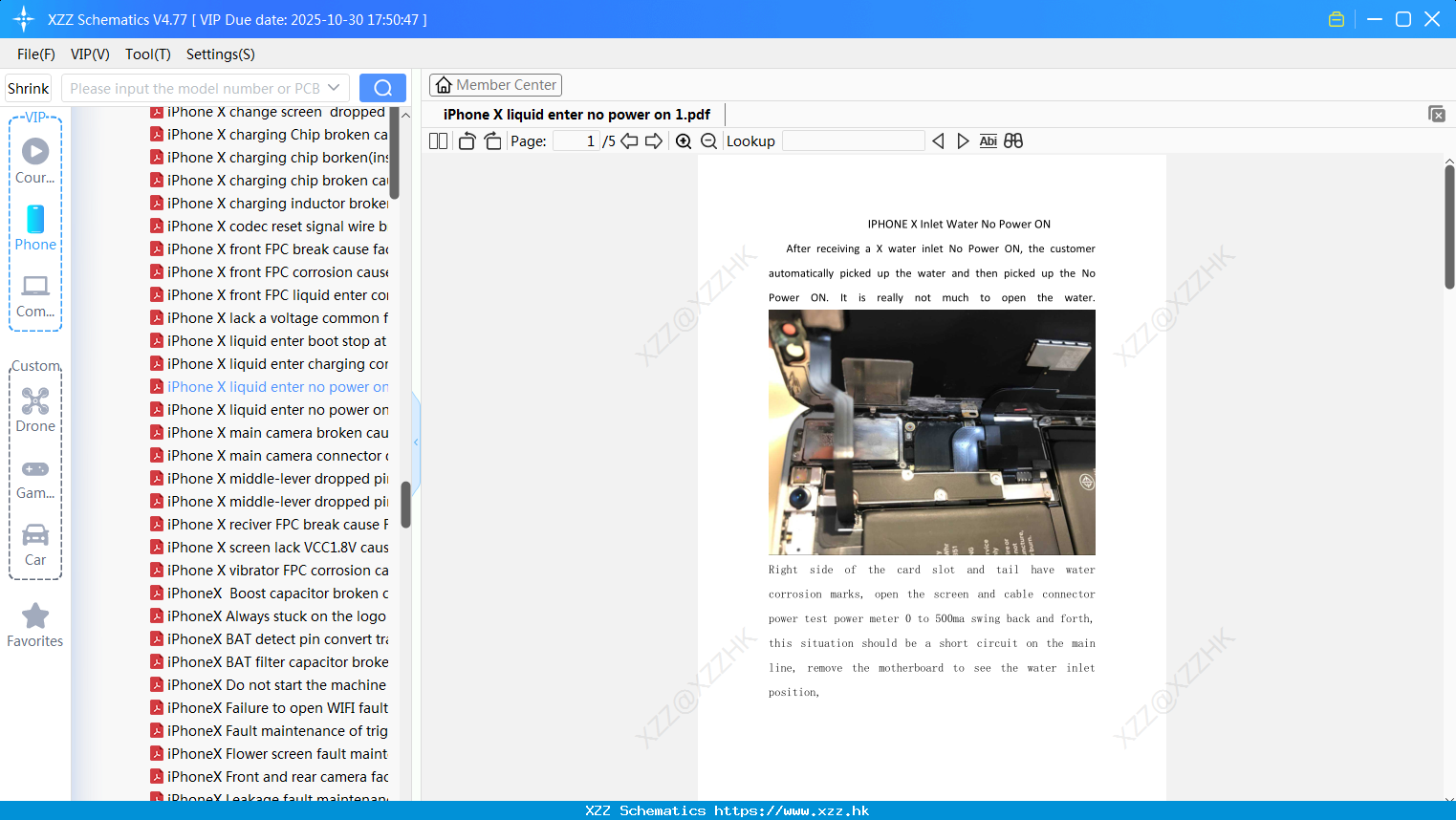The height and width of the screenshot is (820, 1456).
Task: Open the Settings(S) menu
Action: coord(221,54)
